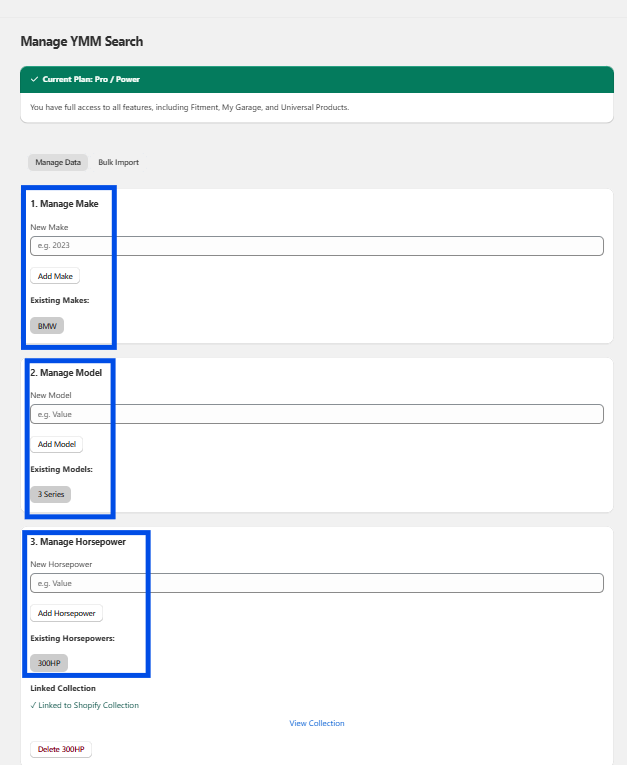Open the Bulk Import tab
Screen dimensions: 627x765
[x=118, y=162]
